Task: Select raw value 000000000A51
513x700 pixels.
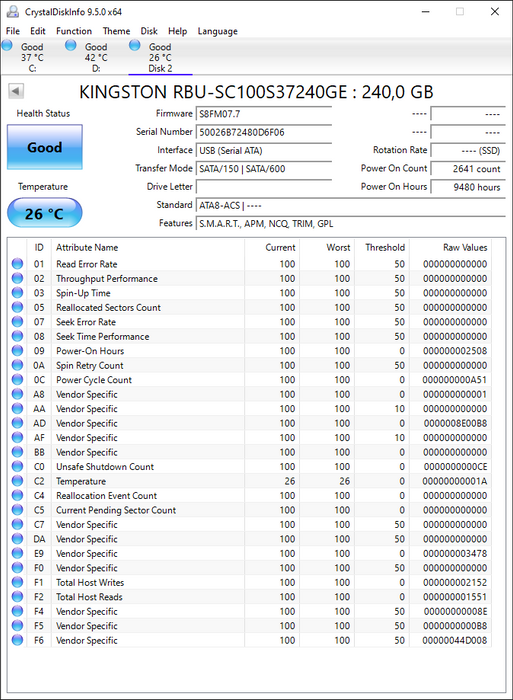Action: click(455, 380)
